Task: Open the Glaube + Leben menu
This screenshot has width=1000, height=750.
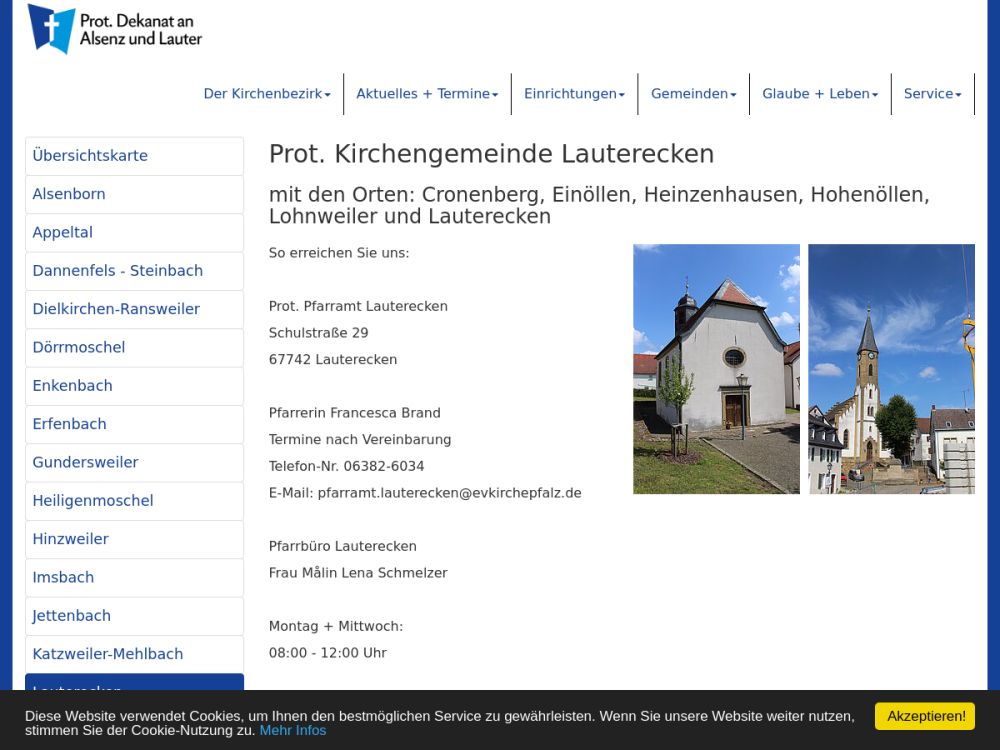Action: click(x=820, y=94)
